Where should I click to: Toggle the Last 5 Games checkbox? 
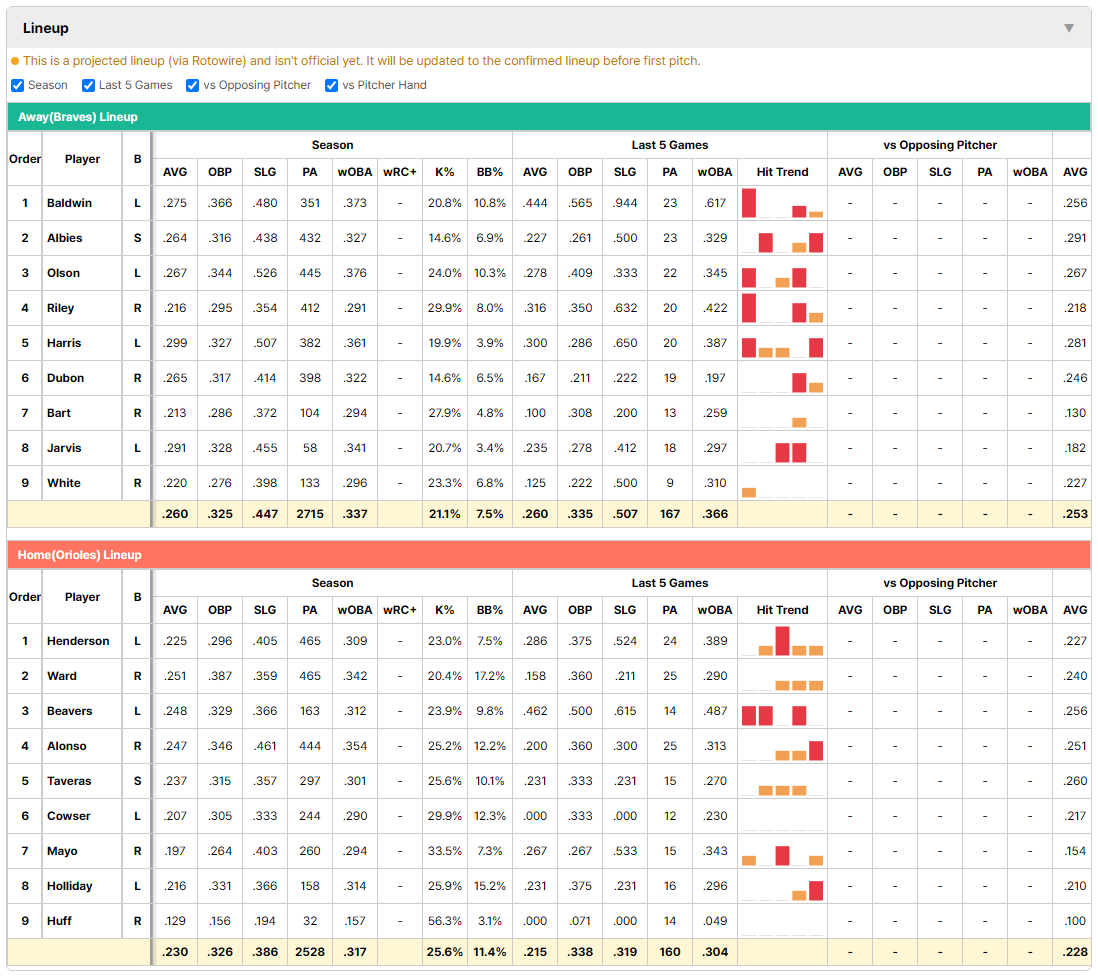tap(88, 85)
